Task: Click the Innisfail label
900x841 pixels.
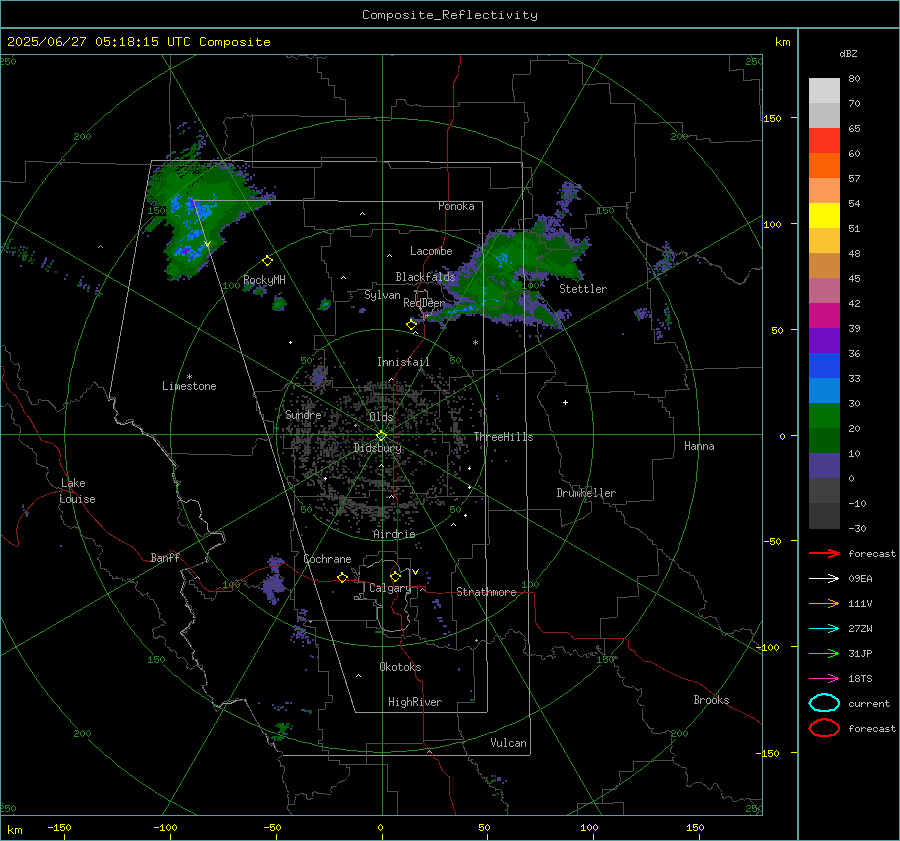Action: coord(403,362)
